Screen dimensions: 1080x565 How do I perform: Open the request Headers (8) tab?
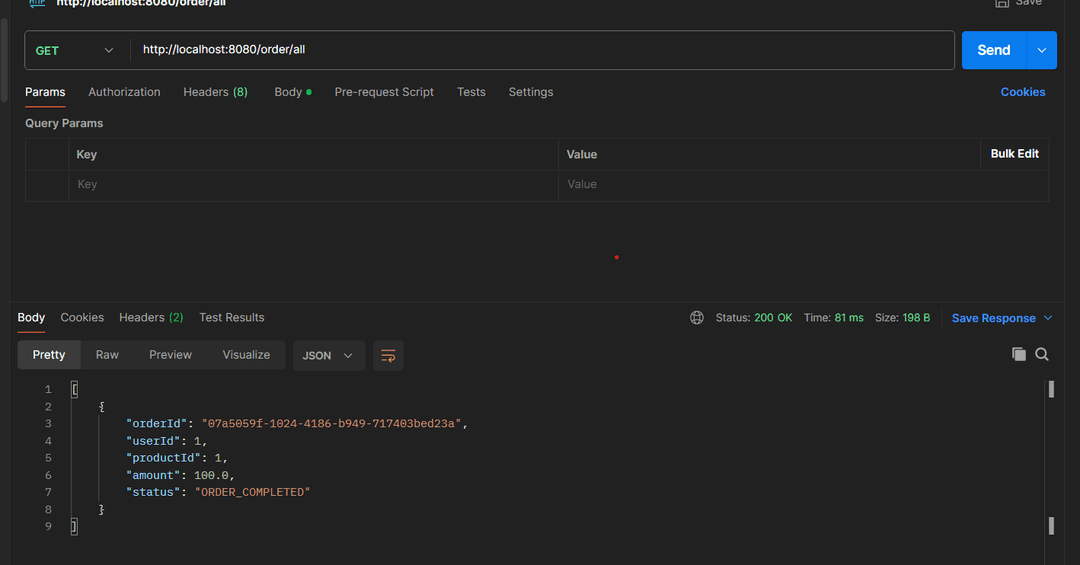[x=215, y=92]
